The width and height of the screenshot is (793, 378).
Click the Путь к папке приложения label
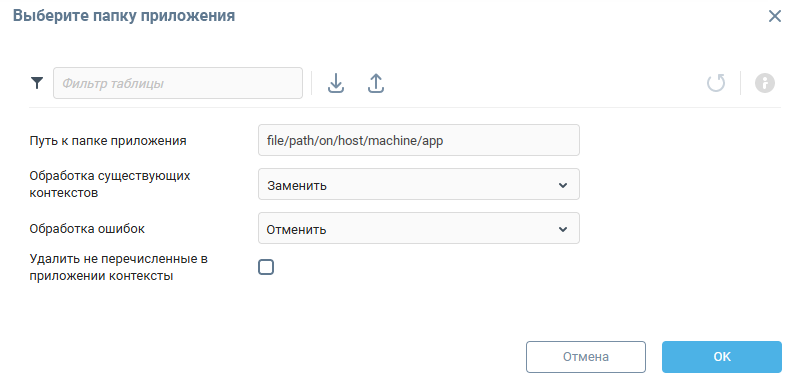tap(108, 141)
